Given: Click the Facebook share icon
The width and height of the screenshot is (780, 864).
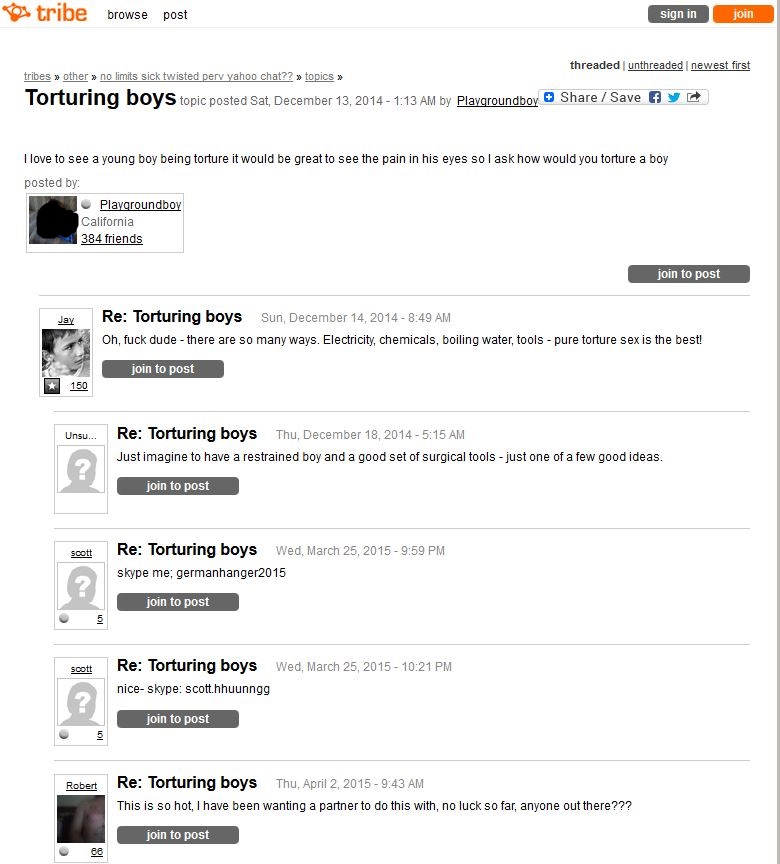Looking at the screenshot, I should 654,98.
